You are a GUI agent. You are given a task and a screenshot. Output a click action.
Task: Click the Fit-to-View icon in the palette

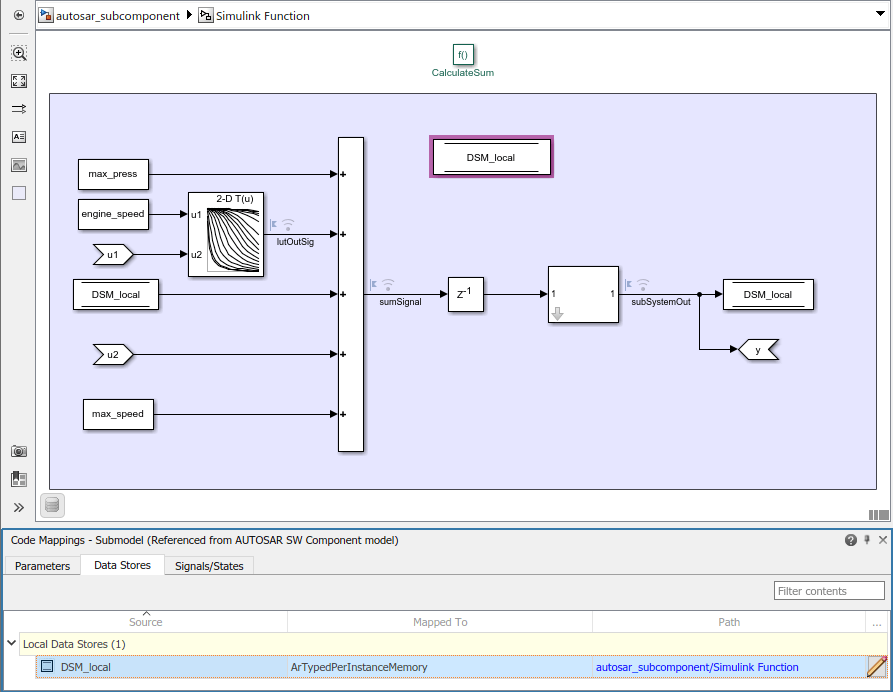tap(18, 81)
